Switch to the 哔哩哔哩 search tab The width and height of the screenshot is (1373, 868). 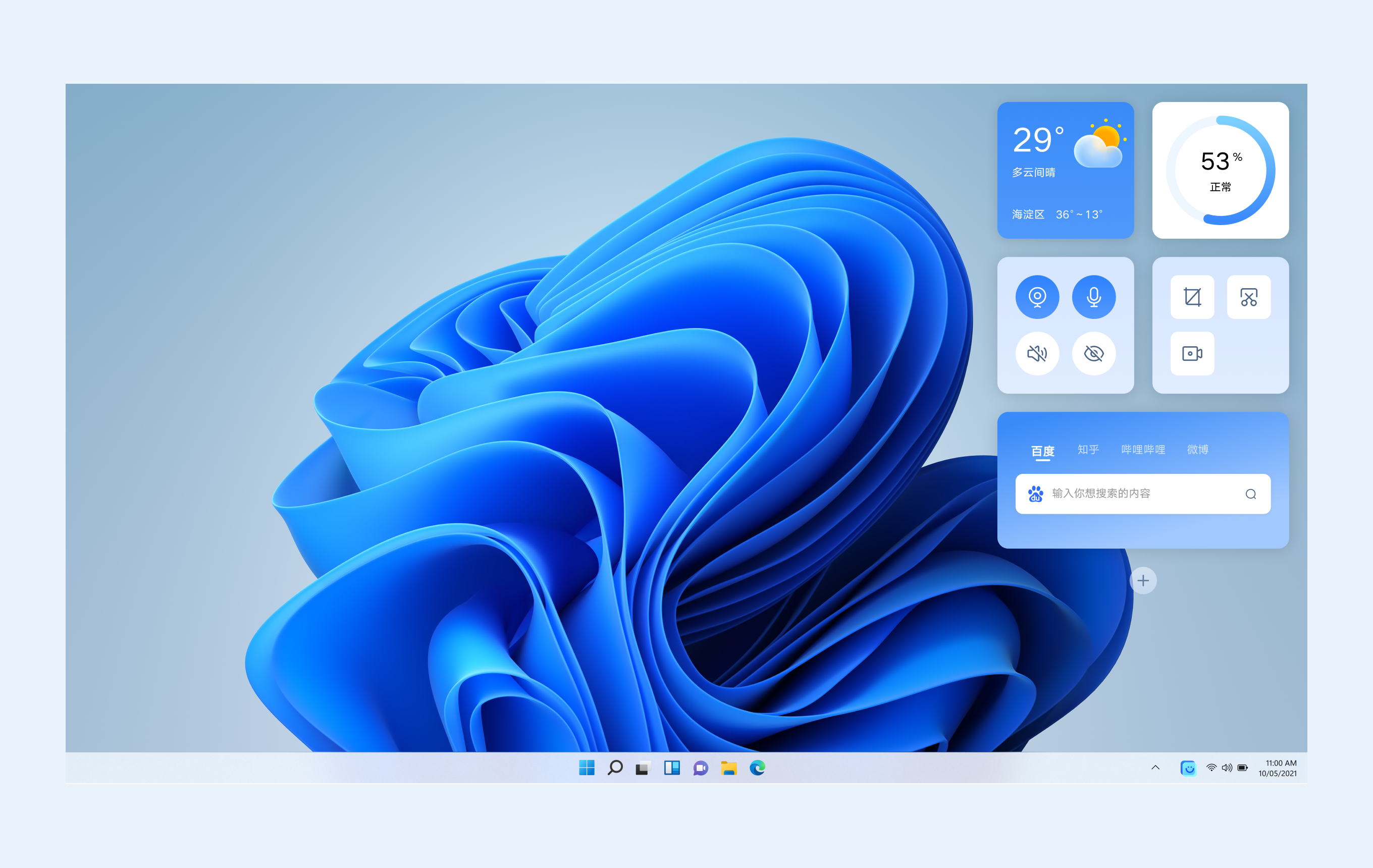[x=1143, y=450]
